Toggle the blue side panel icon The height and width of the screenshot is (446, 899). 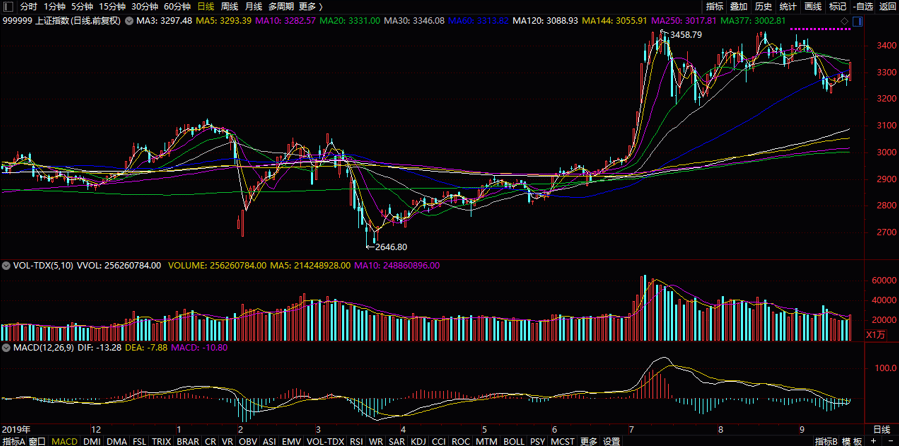pyautogui.click(x=861, y=20)
